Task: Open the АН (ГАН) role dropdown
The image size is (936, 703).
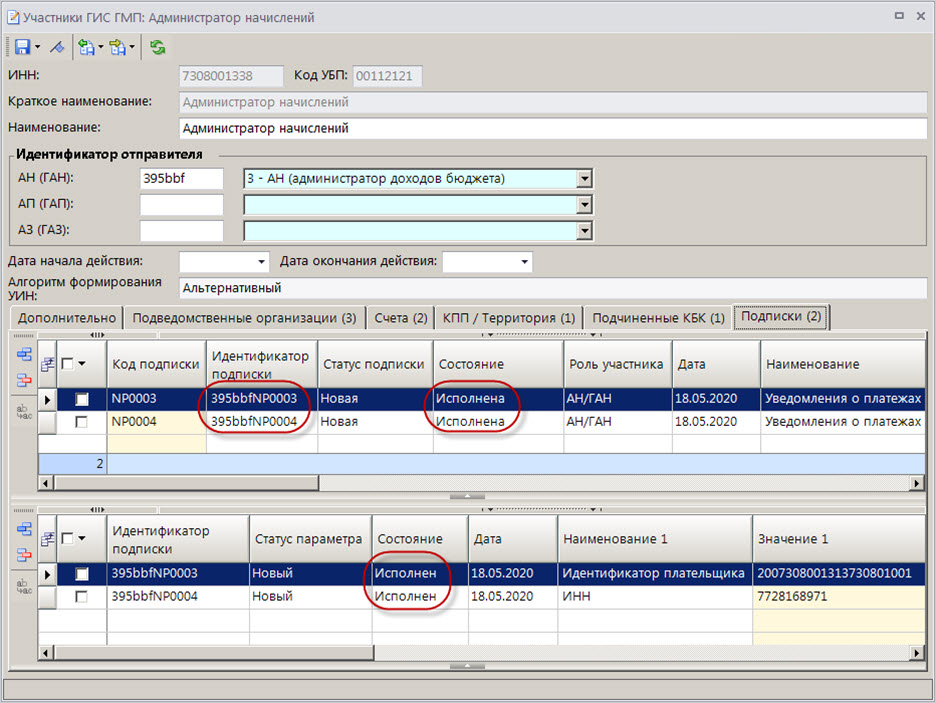Action: [x=585, y=179]
